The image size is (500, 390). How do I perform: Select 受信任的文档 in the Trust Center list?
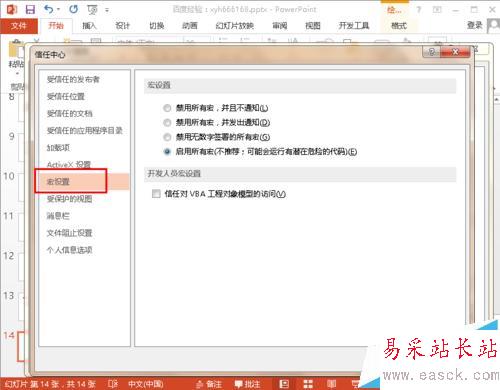pyautogui.click(x=69, y=114)
